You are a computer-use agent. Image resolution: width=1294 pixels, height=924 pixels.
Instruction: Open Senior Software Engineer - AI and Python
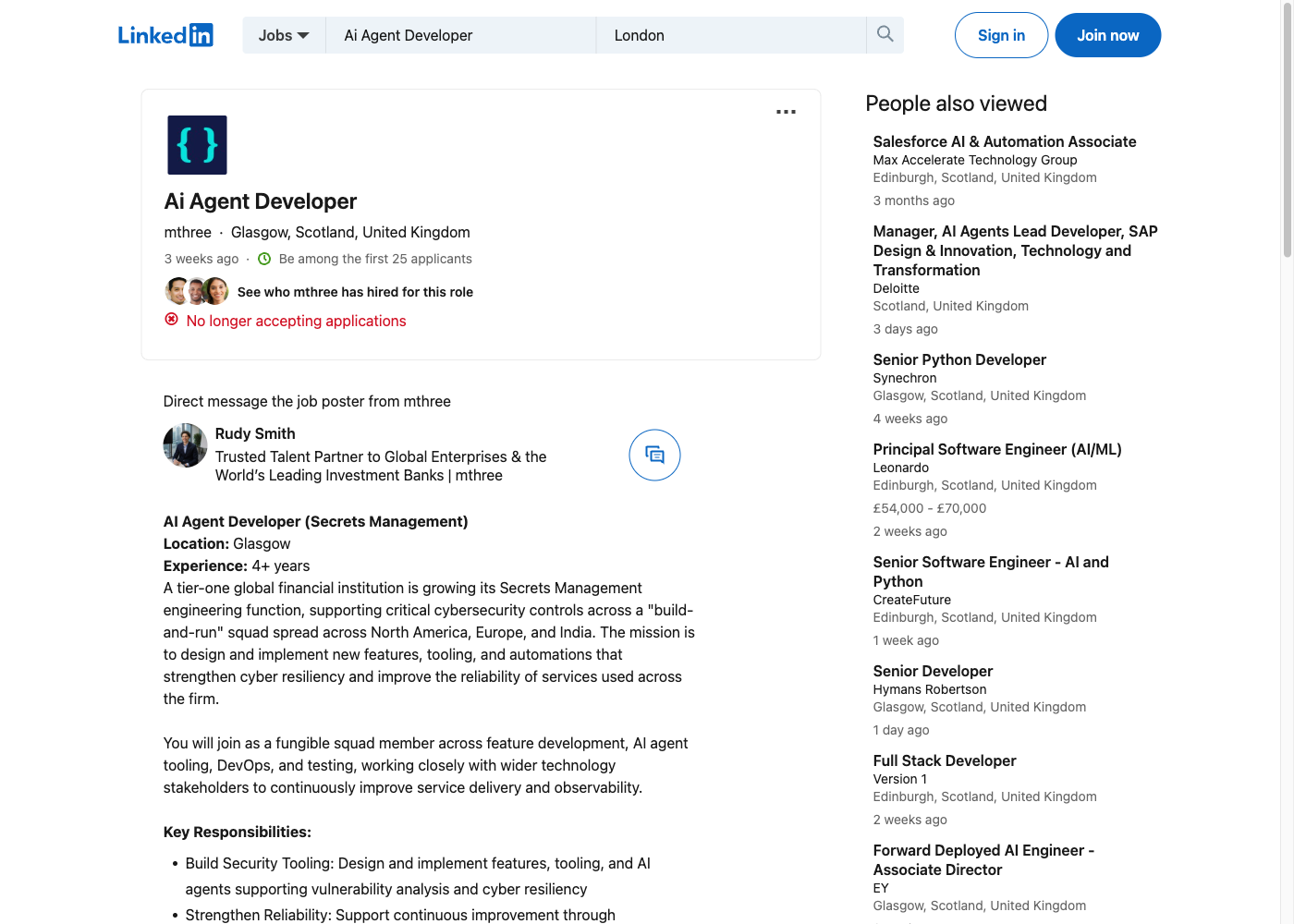[991, 571]
